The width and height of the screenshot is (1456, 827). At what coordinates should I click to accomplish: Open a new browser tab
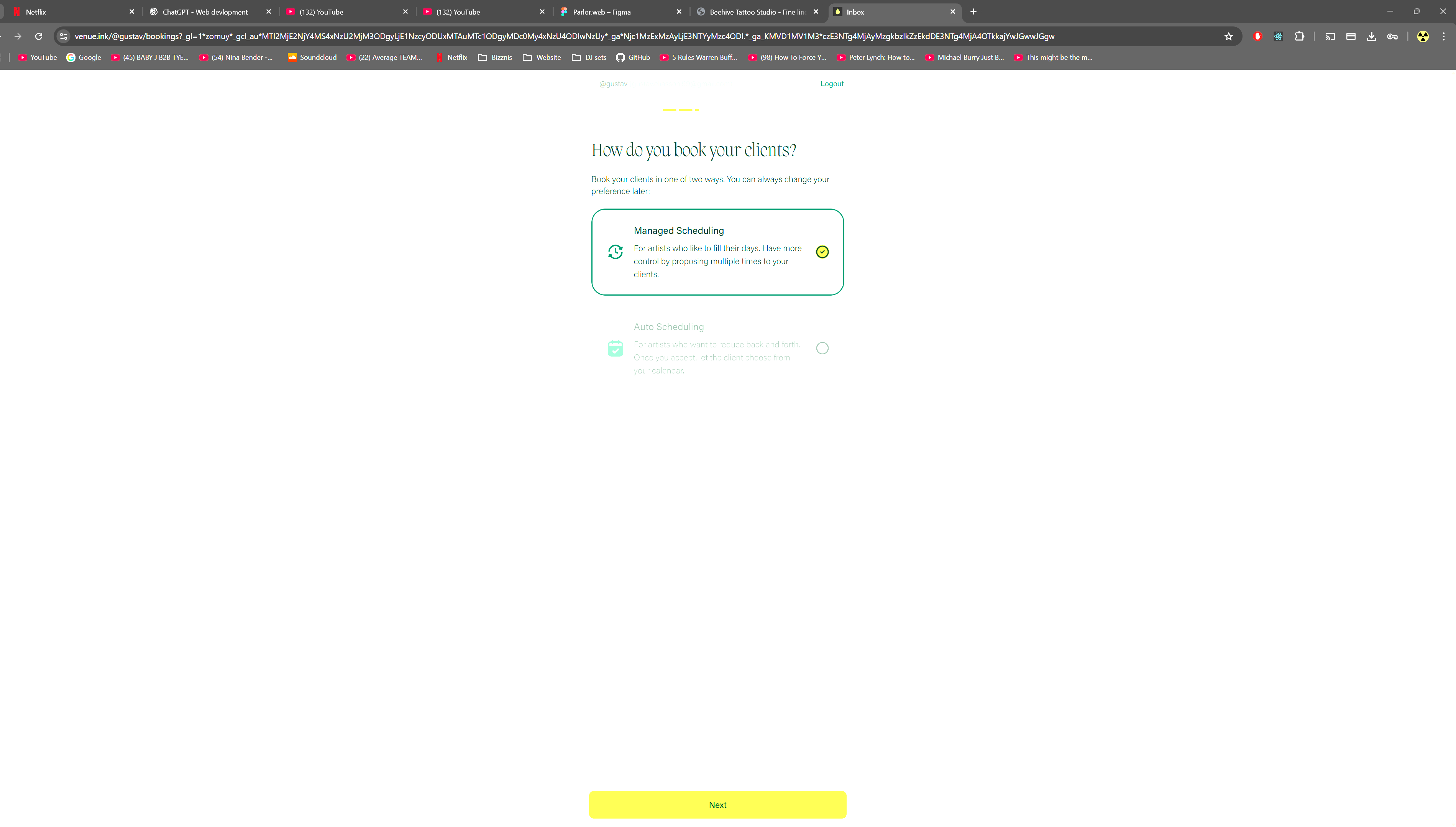(973, 12)
